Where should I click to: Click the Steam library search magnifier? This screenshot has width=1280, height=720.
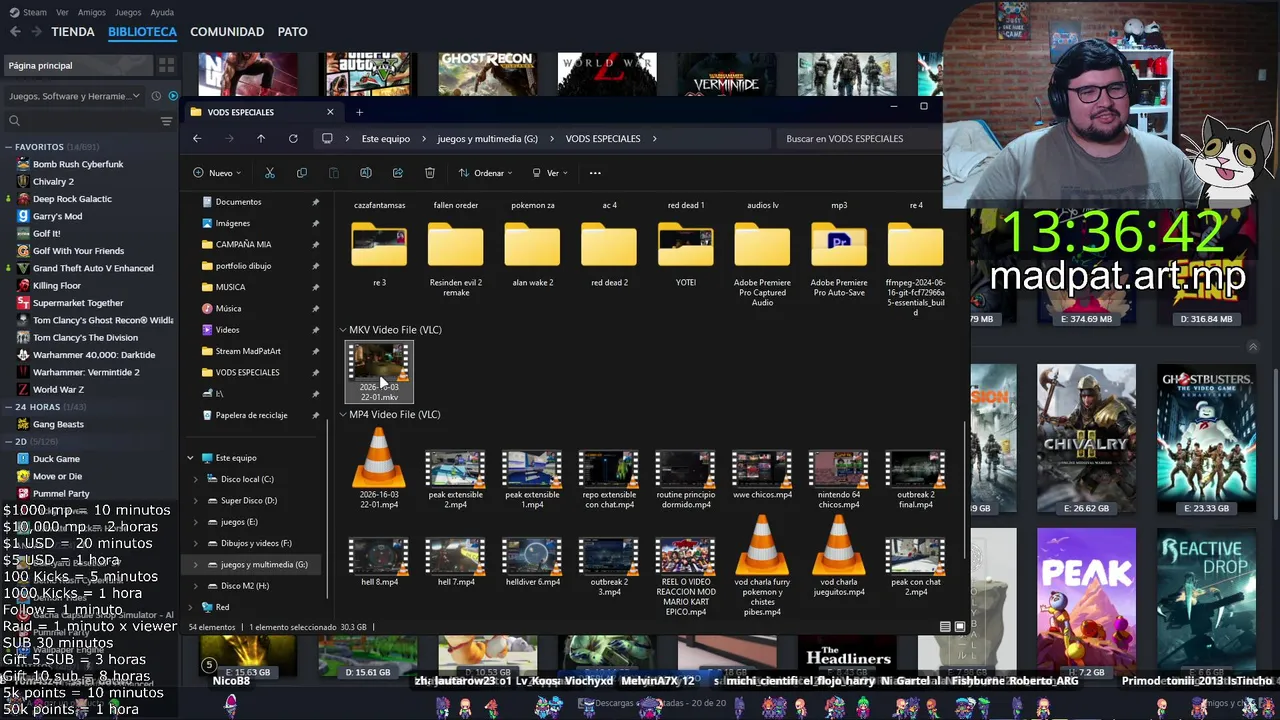(14, 121)
